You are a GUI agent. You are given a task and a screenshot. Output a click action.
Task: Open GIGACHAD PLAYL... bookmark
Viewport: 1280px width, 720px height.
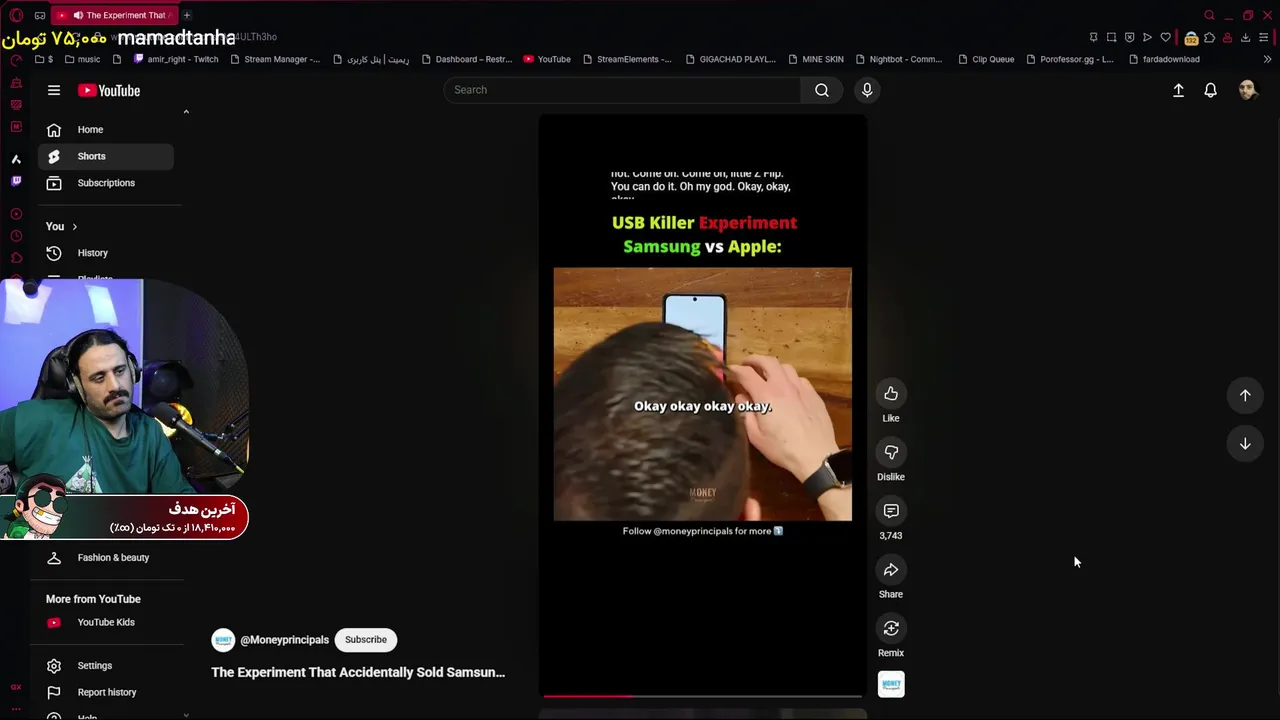731,59
